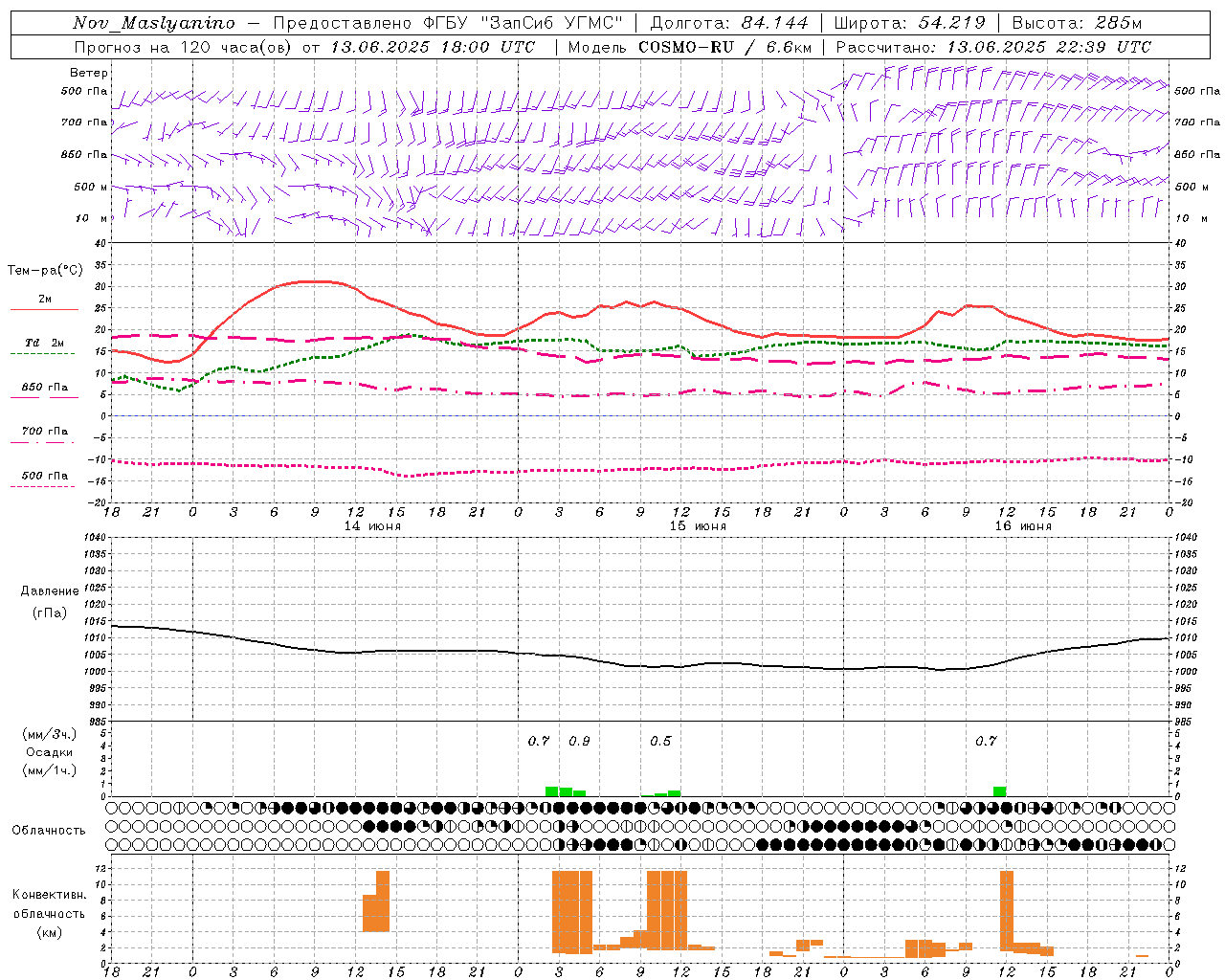
Task: Click the 15 июня date label
Action: (x=698, y=526)
